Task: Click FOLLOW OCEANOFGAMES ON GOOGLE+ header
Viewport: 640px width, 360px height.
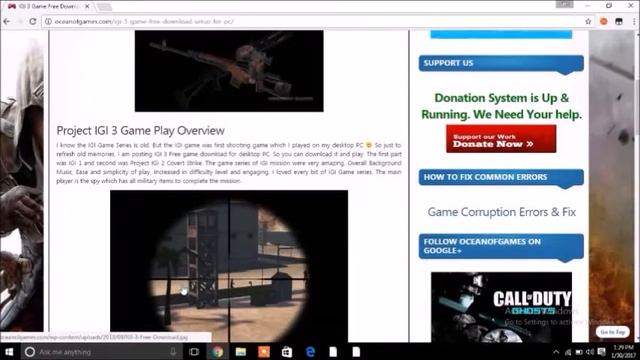Action: pyautogui.click(x=501, y=246)
